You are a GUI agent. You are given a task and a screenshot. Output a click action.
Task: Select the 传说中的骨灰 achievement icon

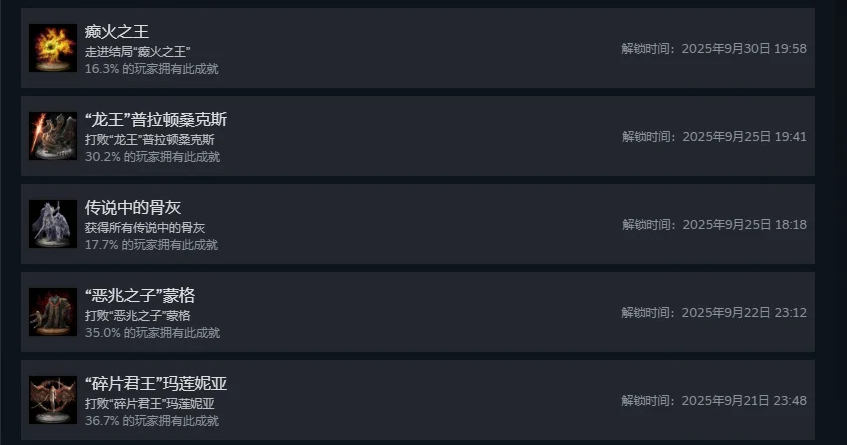[x=53, y=224]
